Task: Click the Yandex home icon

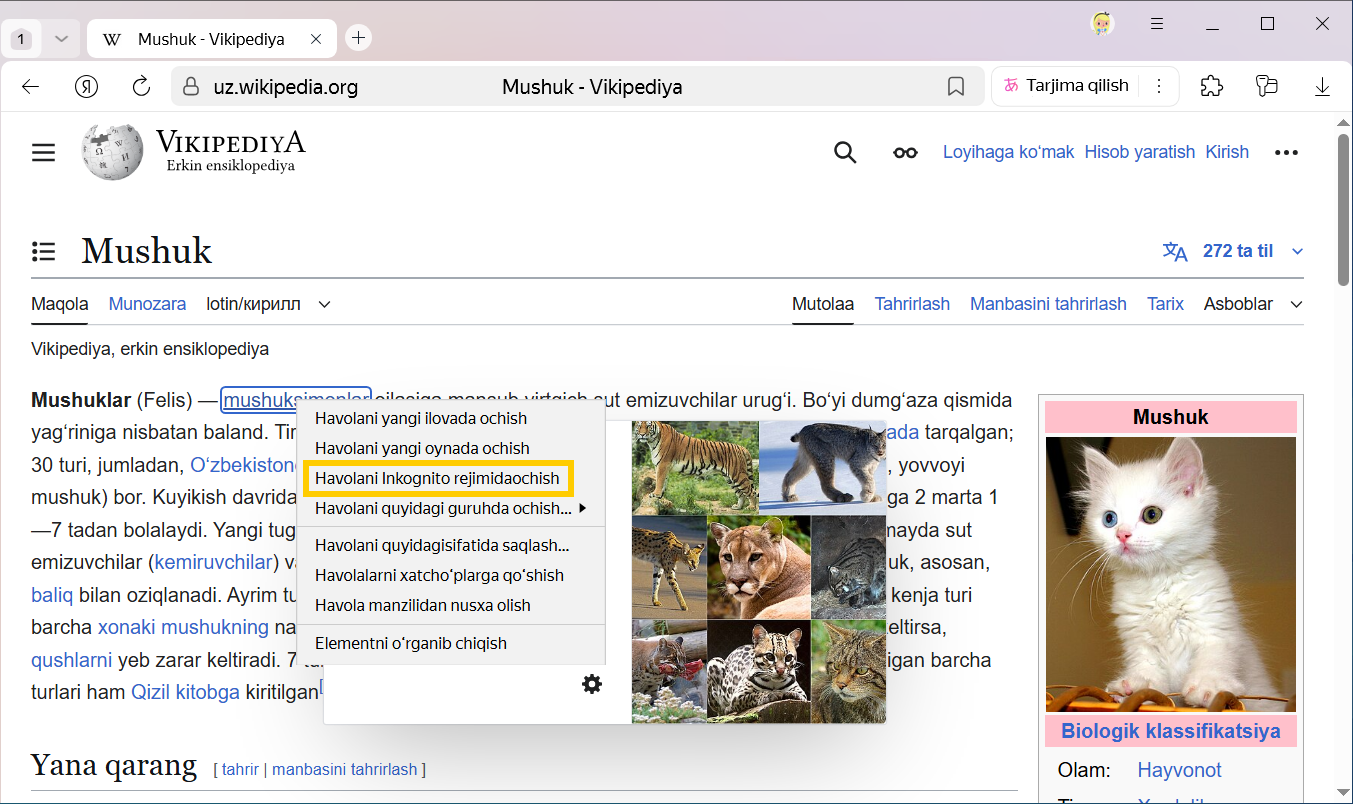Action: point(87,87)
